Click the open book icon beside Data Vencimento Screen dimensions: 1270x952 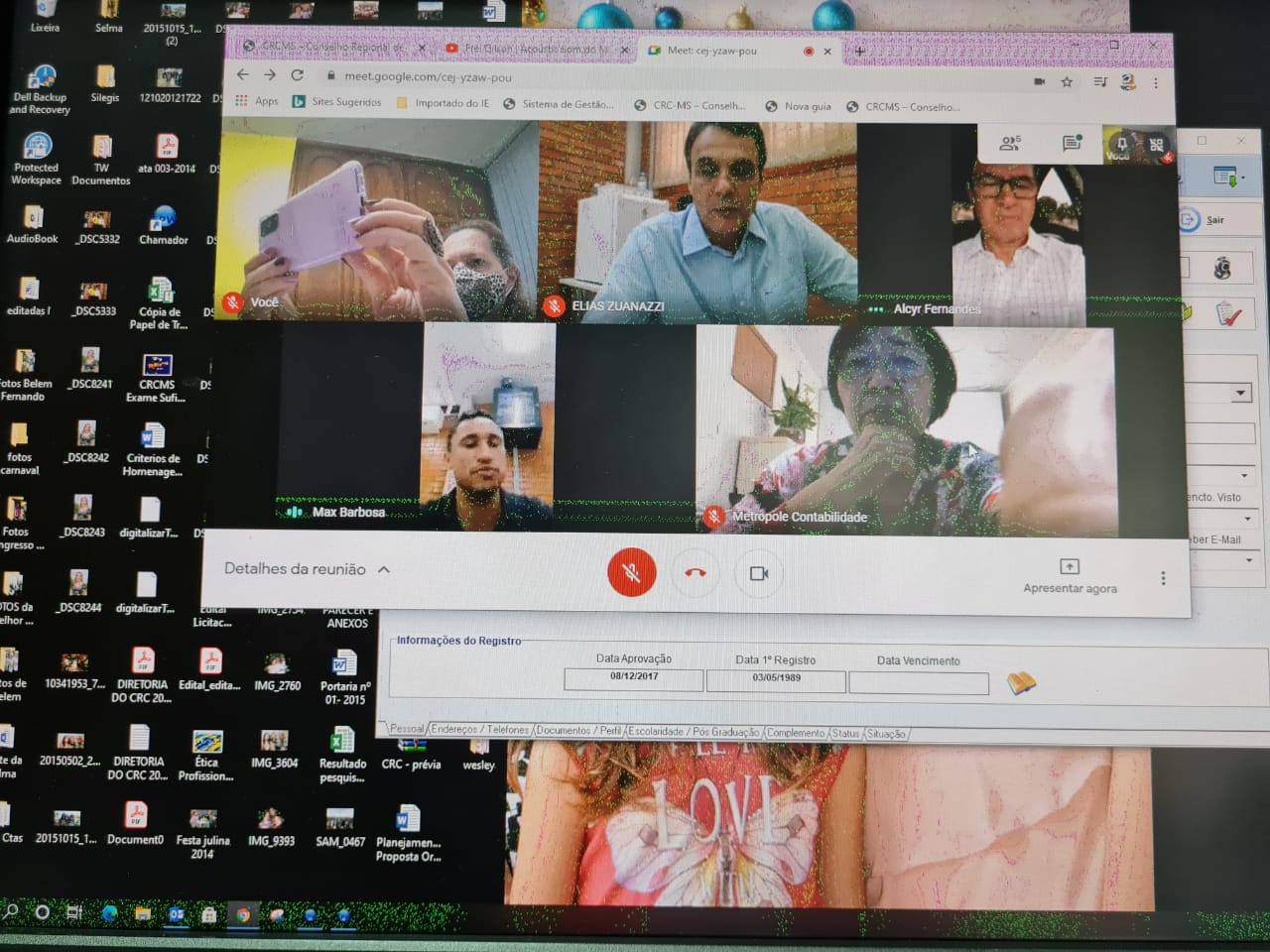pos(1021,682)
